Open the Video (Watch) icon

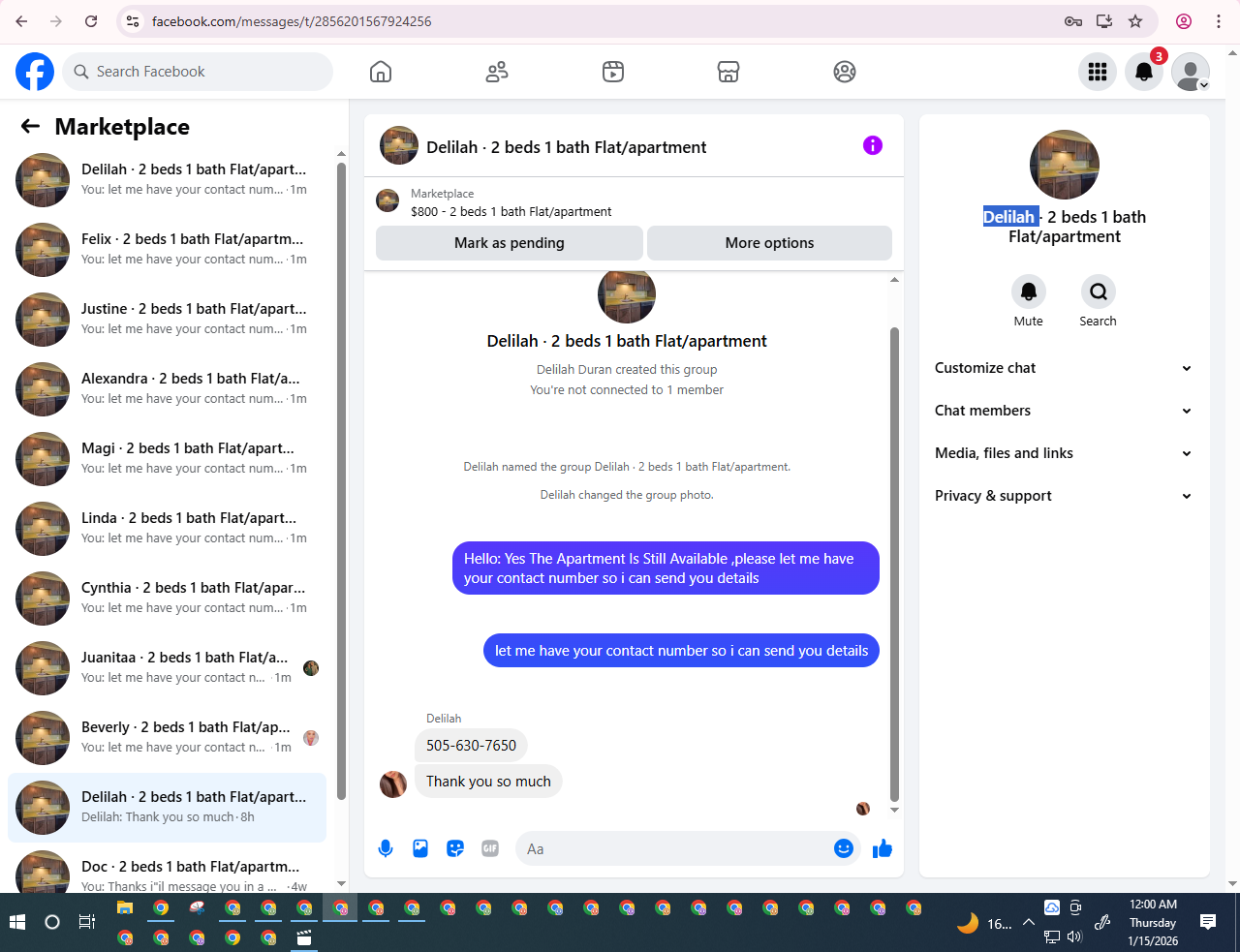coord(613,72)
